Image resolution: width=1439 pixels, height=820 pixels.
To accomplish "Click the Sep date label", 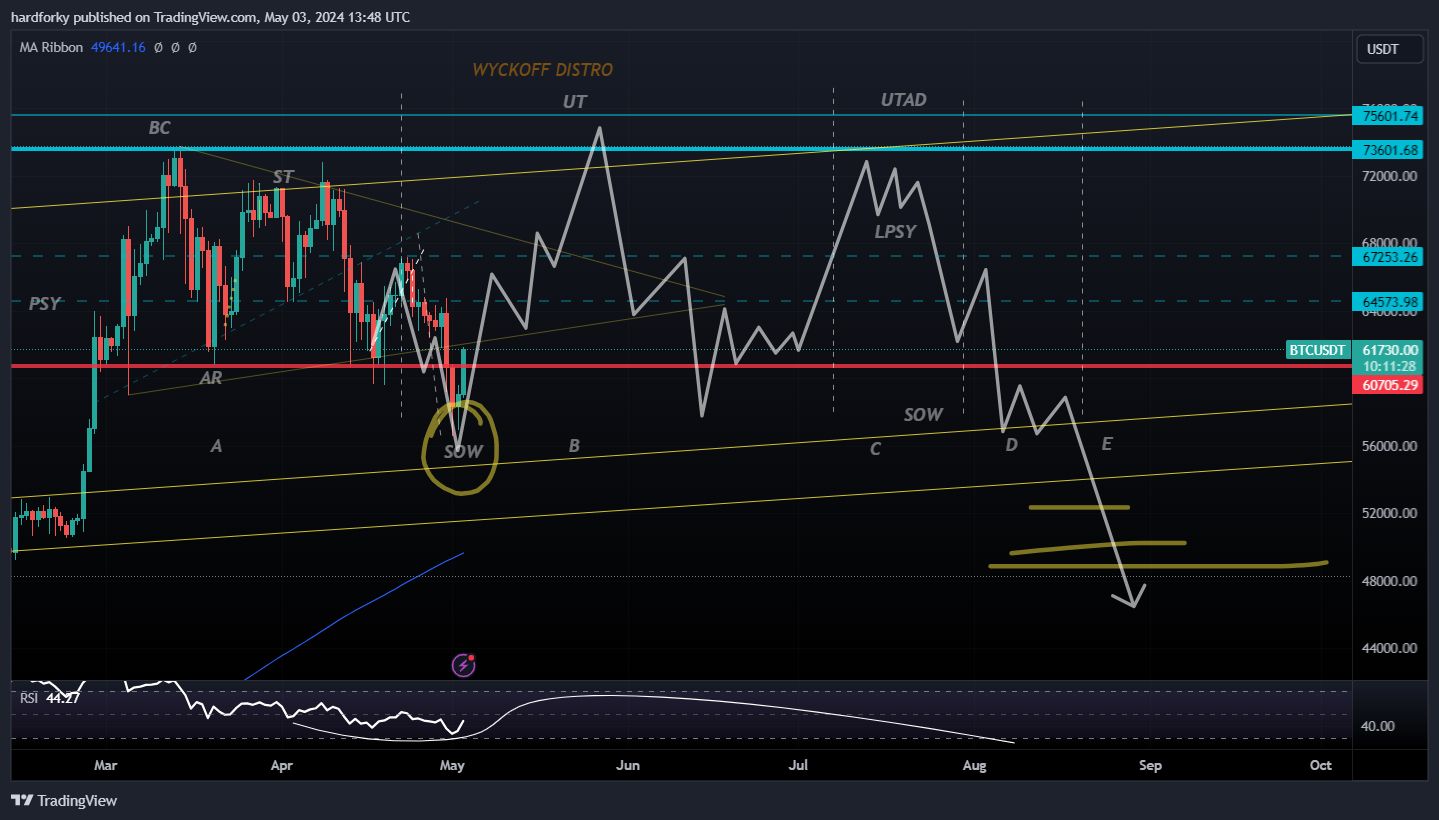I will tap(1150, 766).
